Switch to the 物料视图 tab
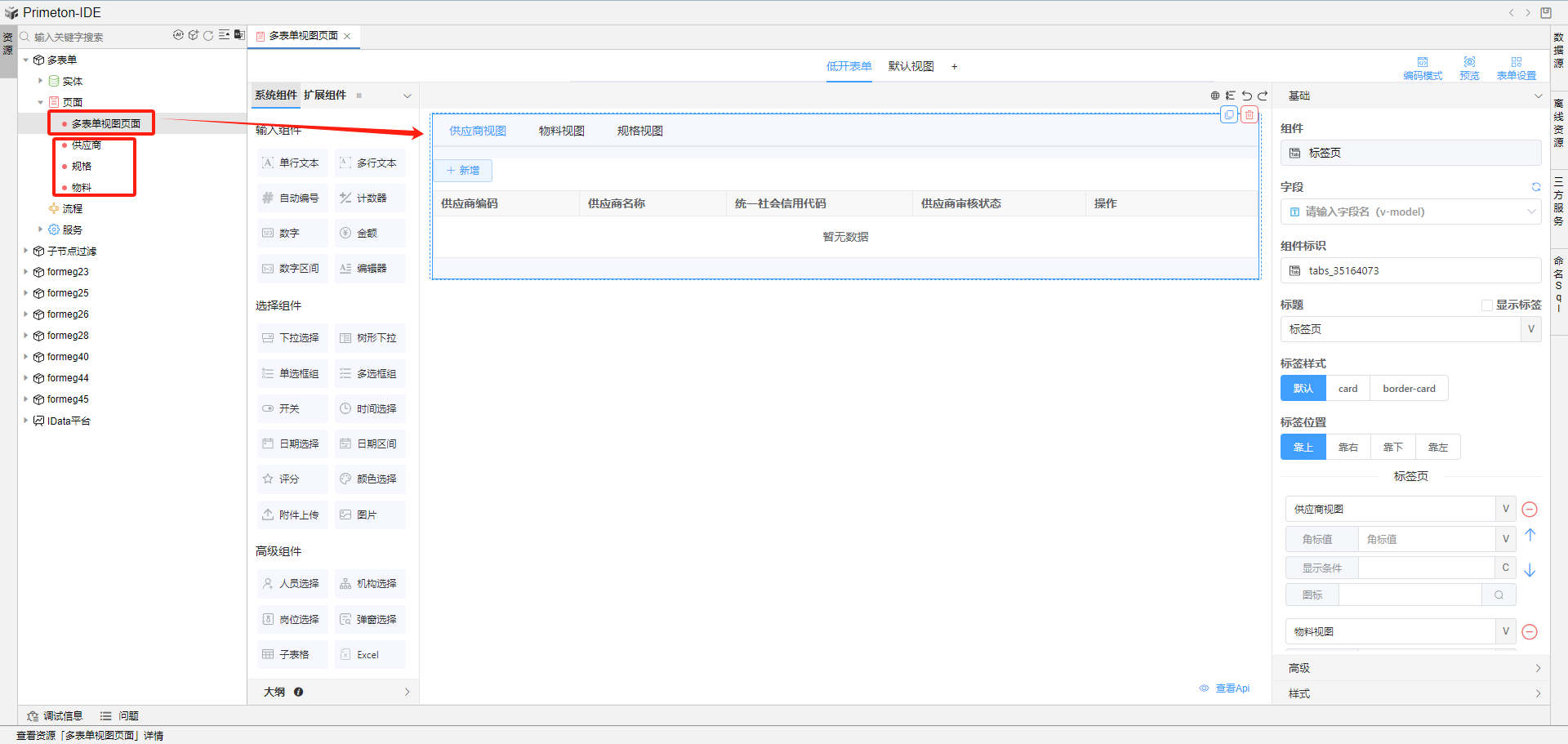The image size is (1568, 744). click(x=561, y=131)
